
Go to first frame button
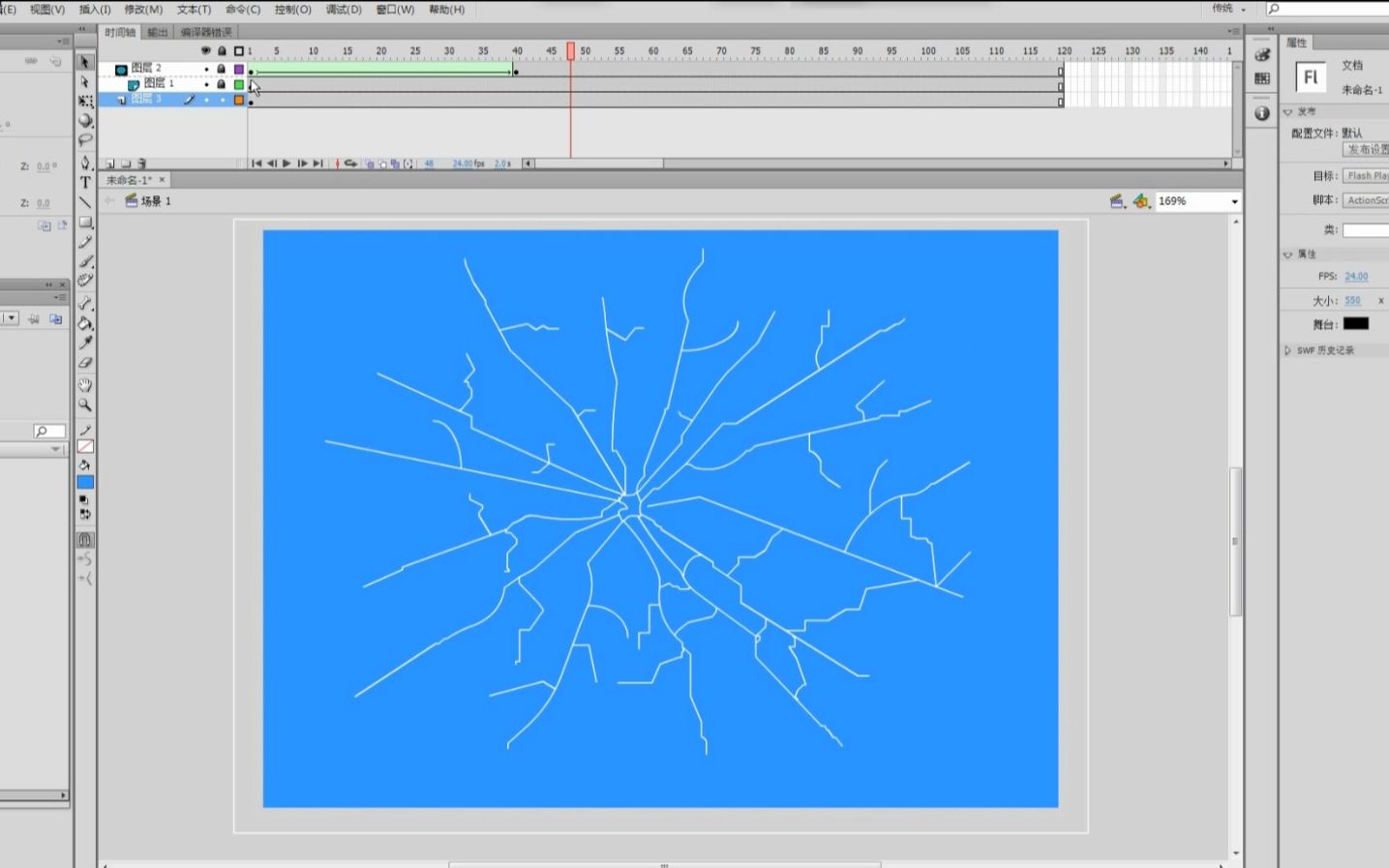(x=256, y=164)
